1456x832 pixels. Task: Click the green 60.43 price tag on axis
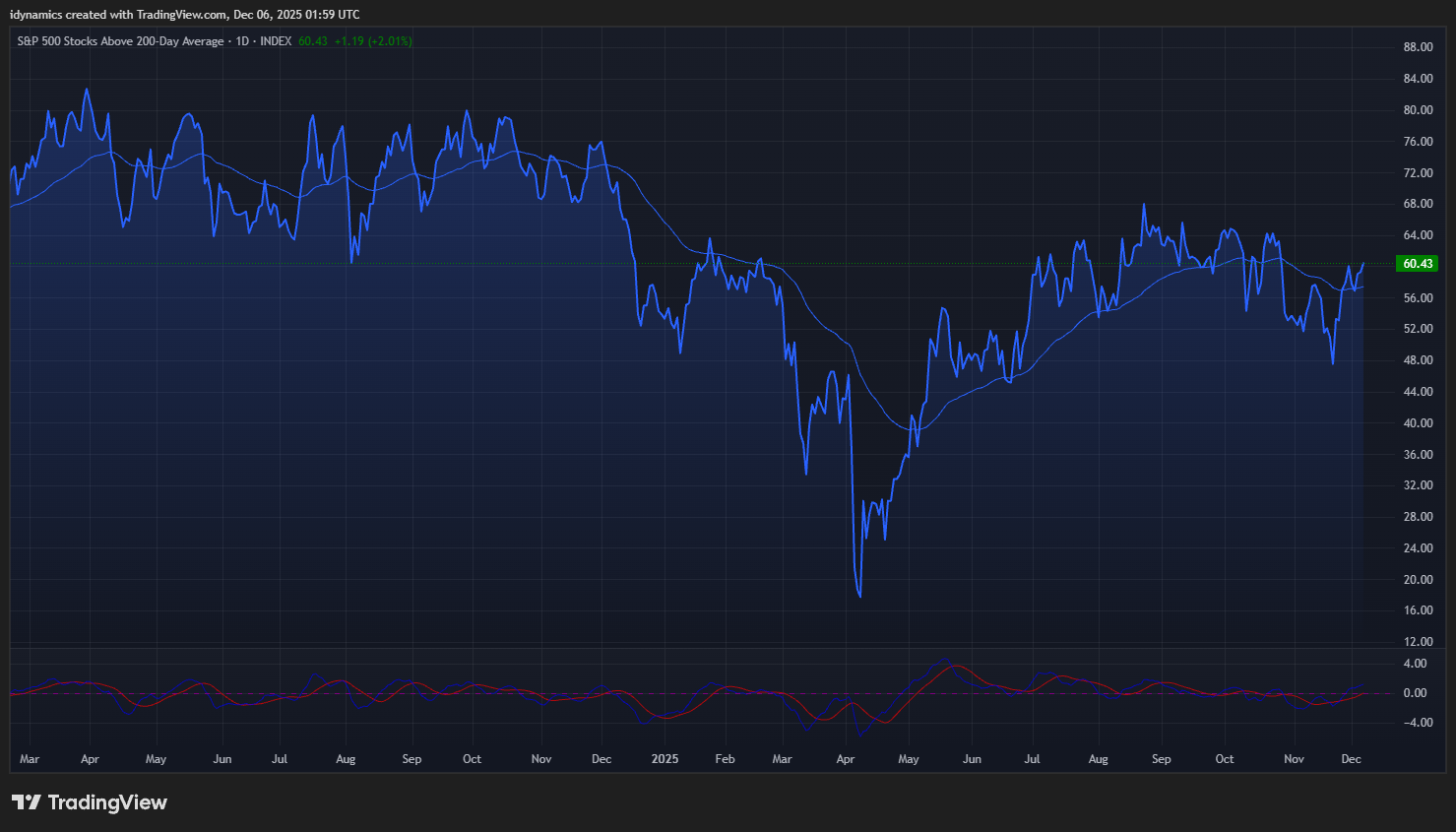point(1417,264)
